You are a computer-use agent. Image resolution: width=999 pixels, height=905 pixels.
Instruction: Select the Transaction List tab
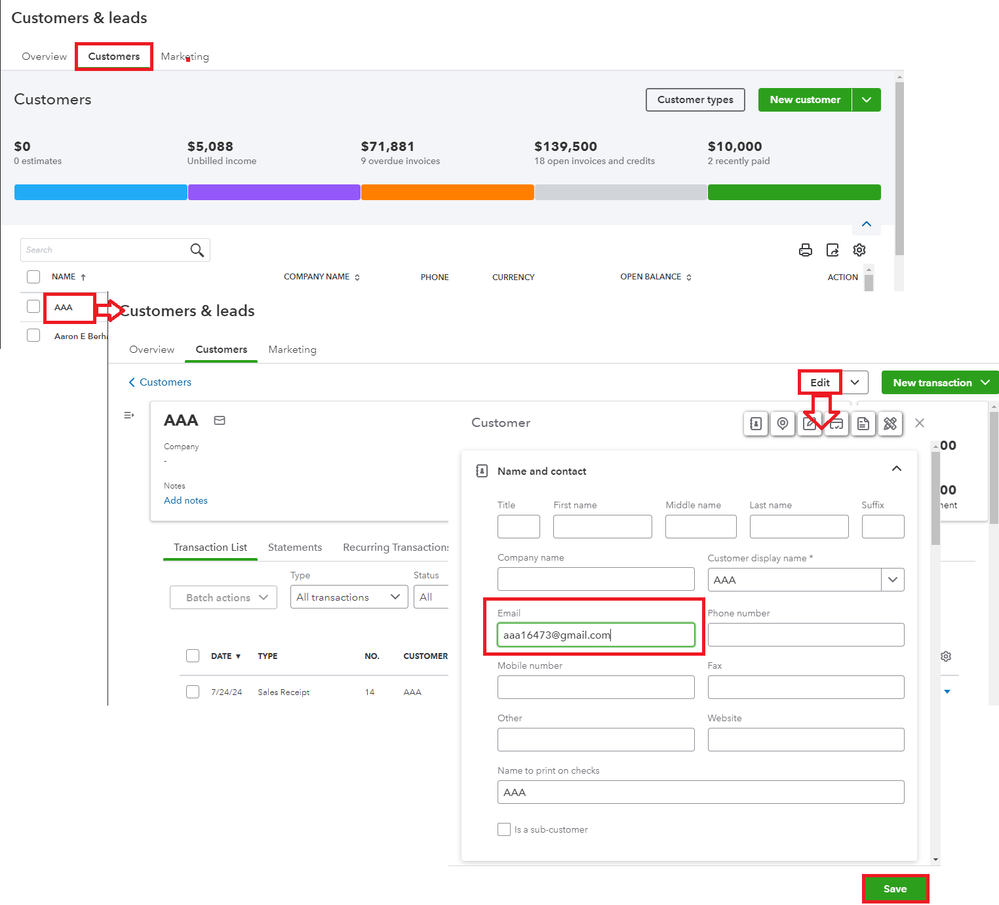pyautogui.click(x=210, y=547)
